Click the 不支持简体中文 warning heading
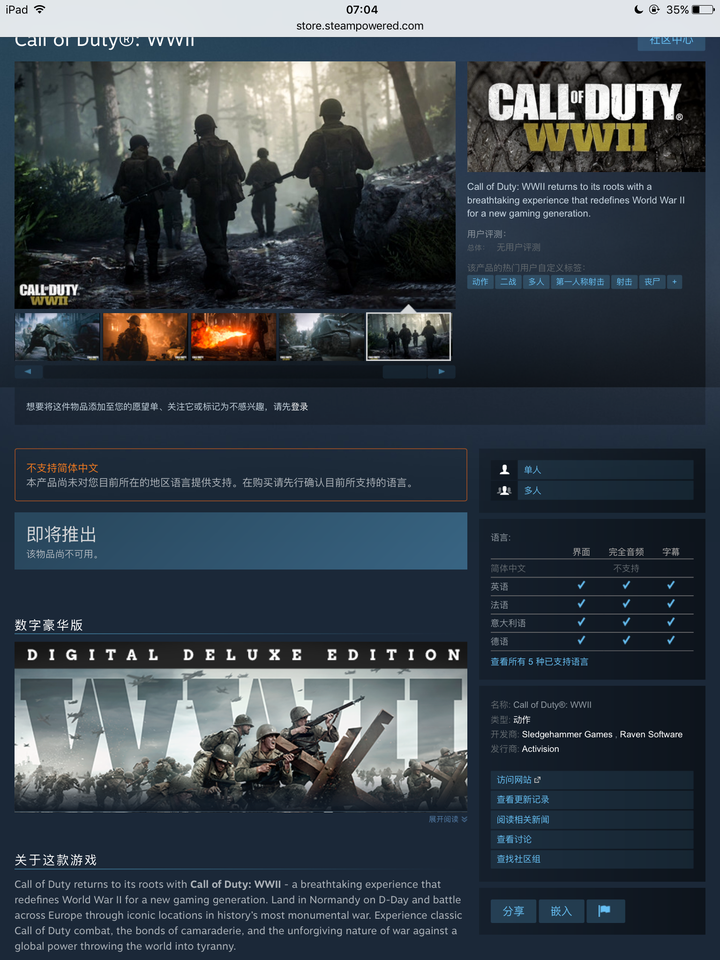This screenshot has width=720, height=960. (62, 468)
